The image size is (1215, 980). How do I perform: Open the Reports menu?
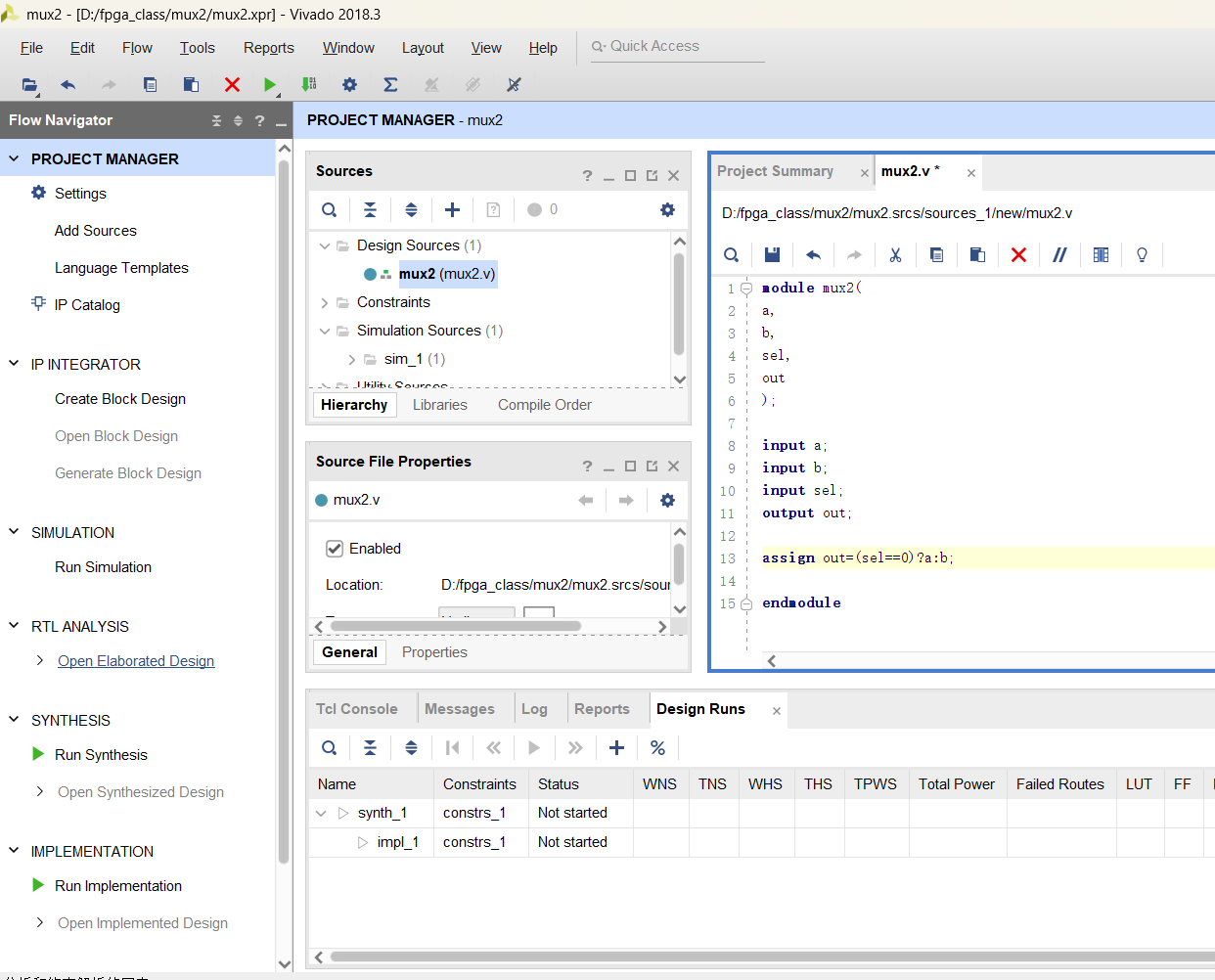[x=268, y=48]
